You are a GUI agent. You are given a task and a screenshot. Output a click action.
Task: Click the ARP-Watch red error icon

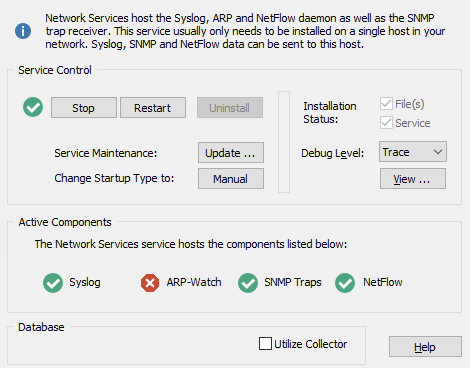click(150, 283)
